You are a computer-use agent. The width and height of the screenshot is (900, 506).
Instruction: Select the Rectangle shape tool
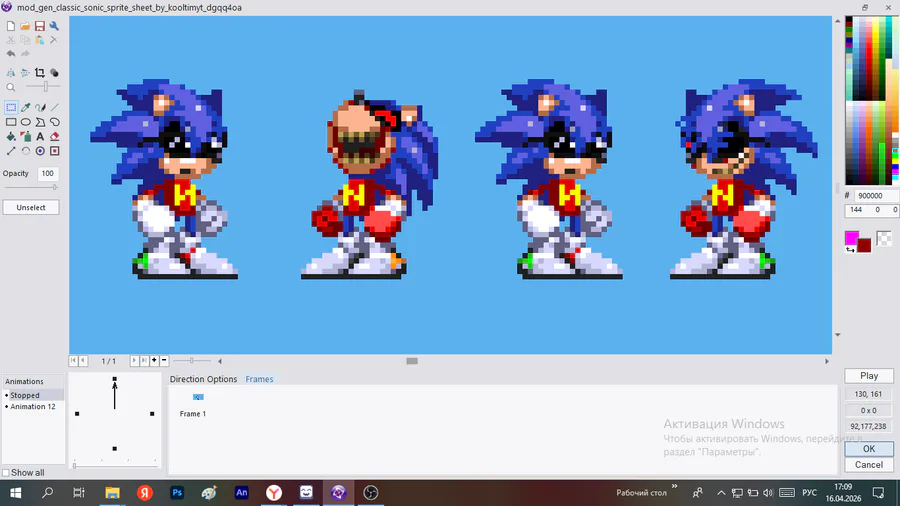11,122
